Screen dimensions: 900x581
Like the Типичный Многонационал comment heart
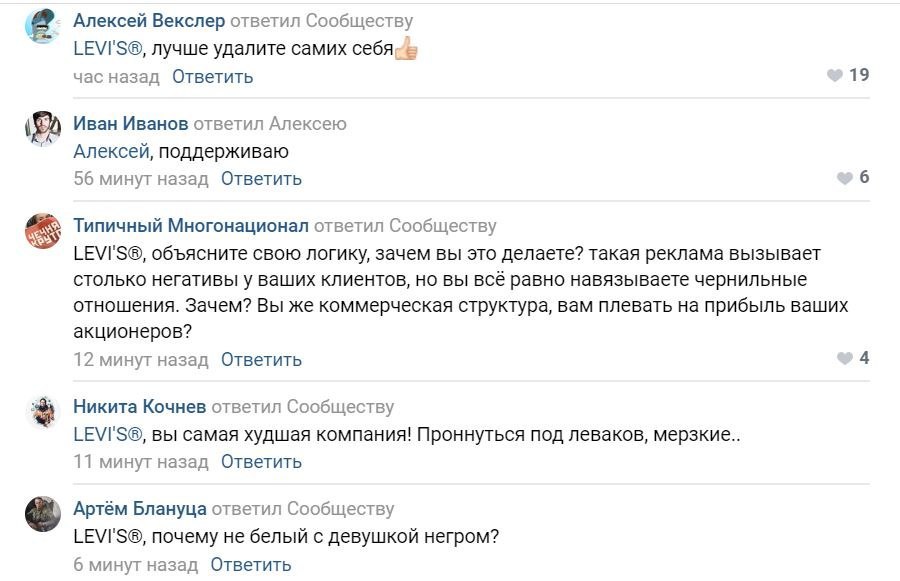click(x=845, y=358)
